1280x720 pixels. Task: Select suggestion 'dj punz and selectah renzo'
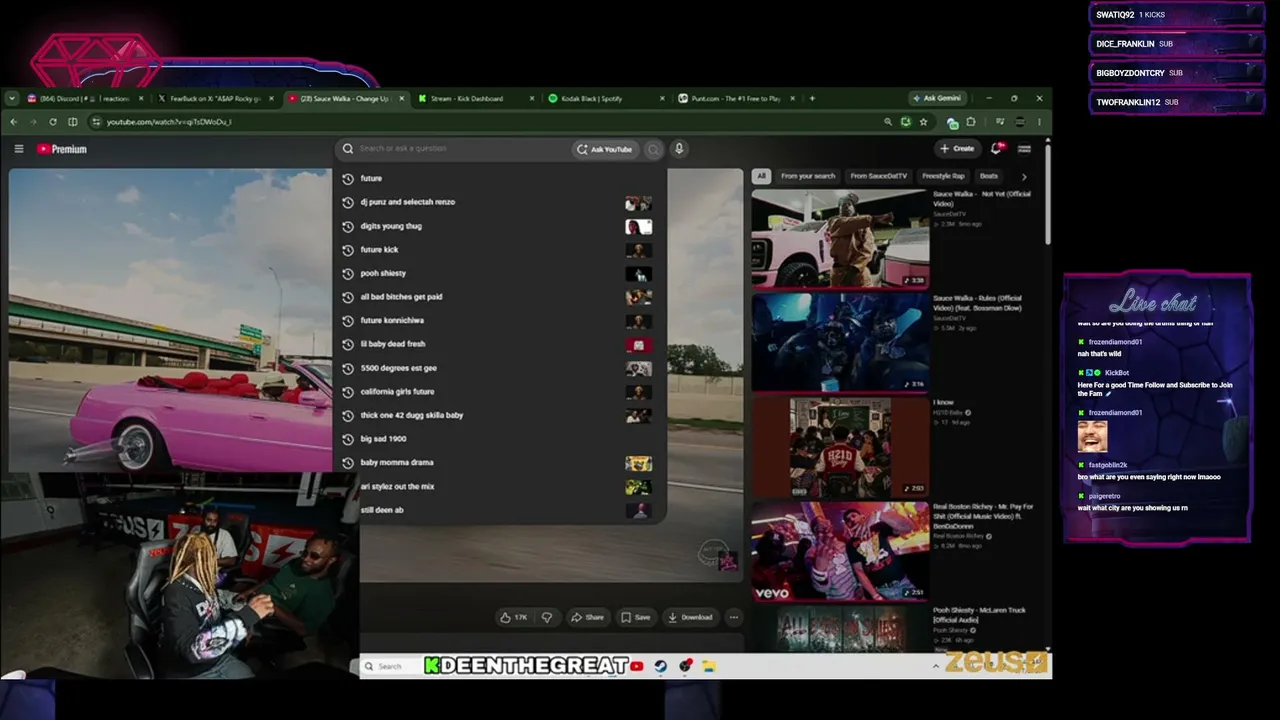500,202
